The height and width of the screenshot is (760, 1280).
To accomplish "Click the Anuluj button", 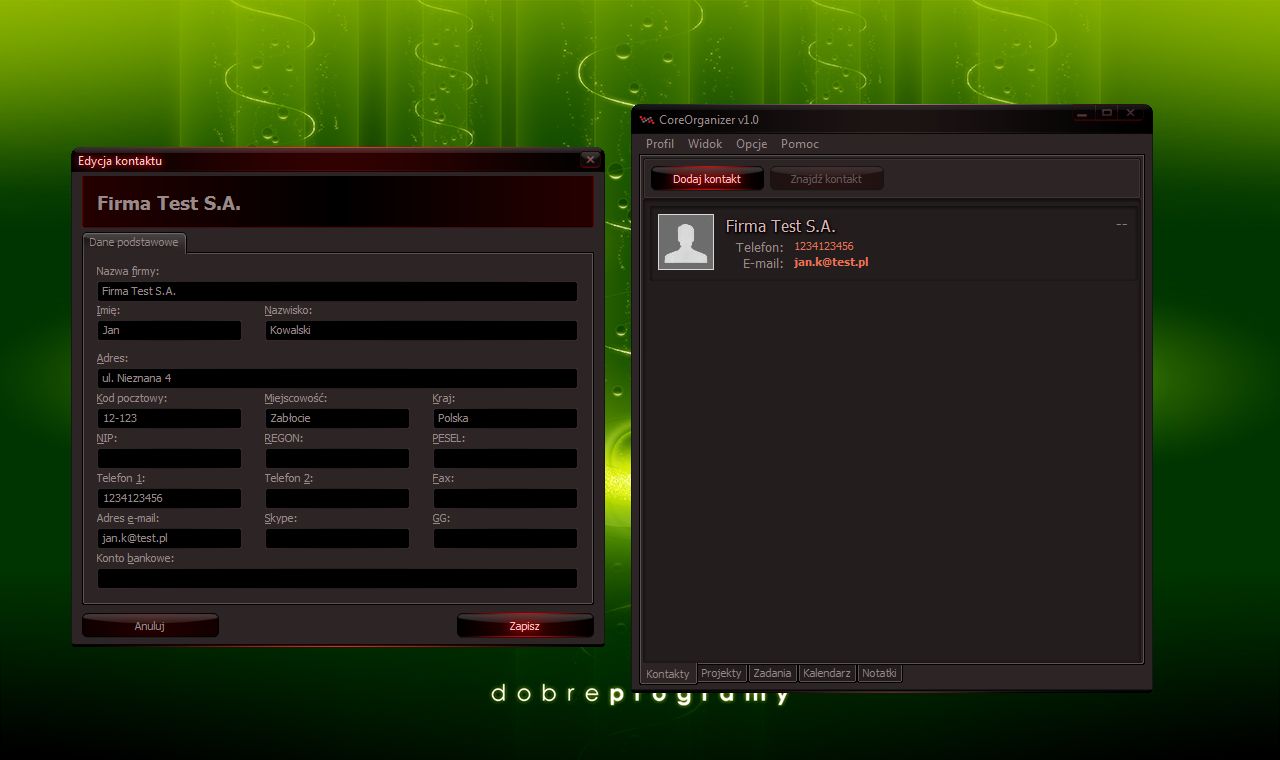I will coord(150,626).
